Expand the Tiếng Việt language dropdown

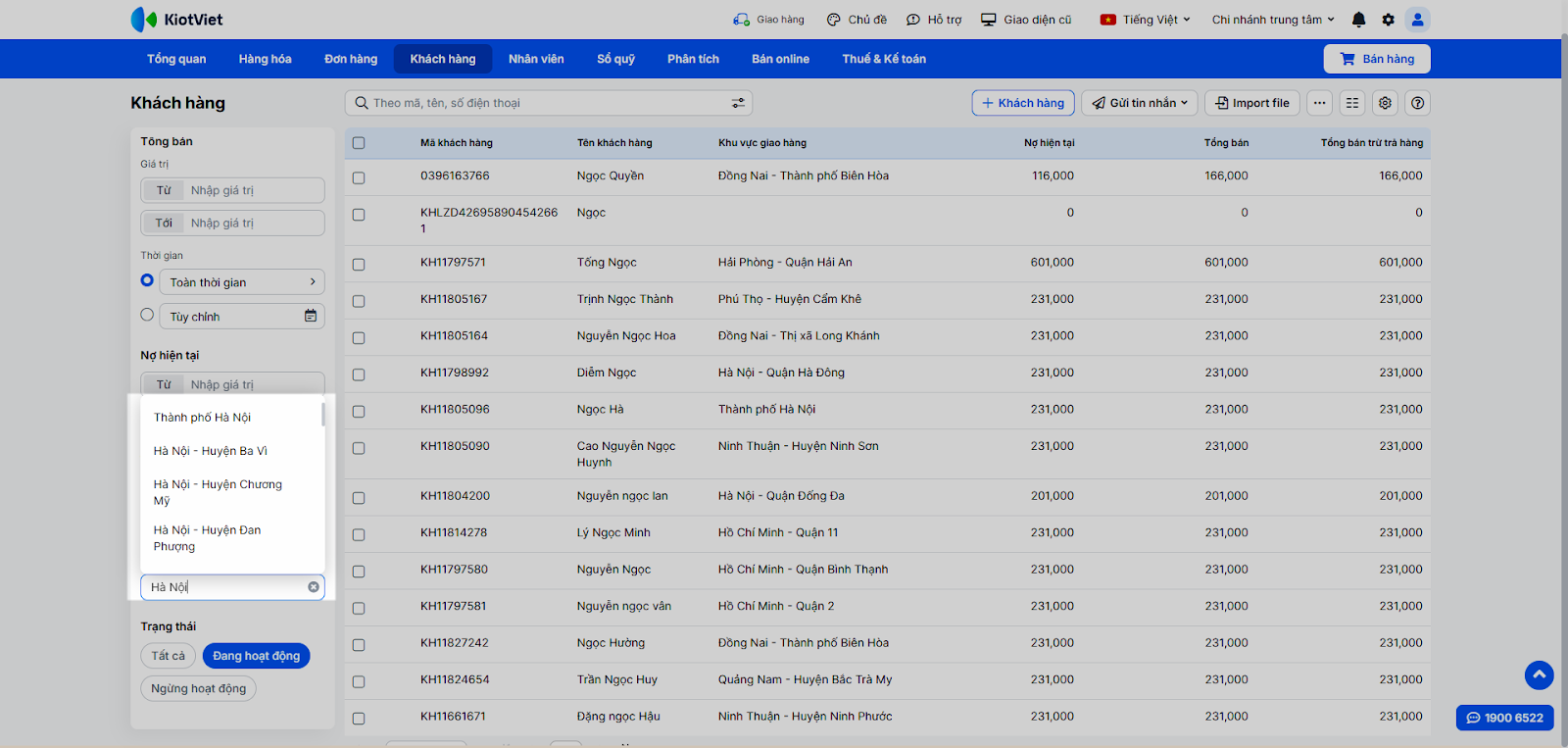[1146, 20]
